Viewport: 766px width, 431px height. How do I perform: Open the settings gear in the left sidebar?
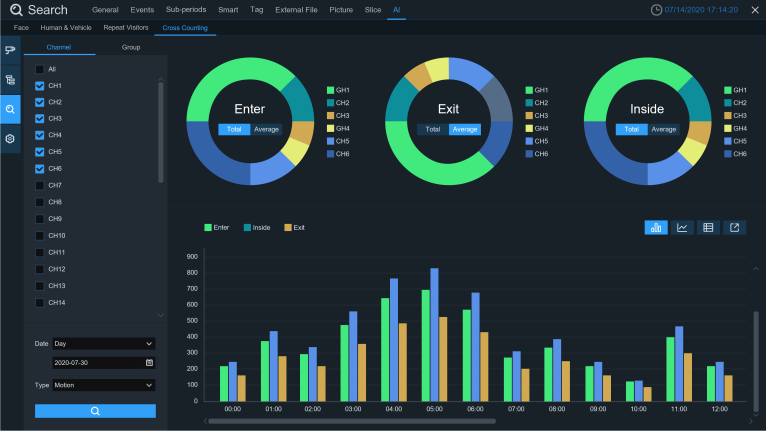[10, 139]
